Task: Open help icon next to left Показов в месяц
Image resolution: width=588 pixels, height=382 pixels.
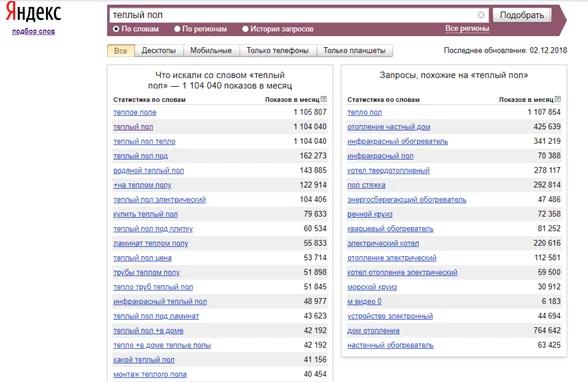Action: click(x=324, y=99)
